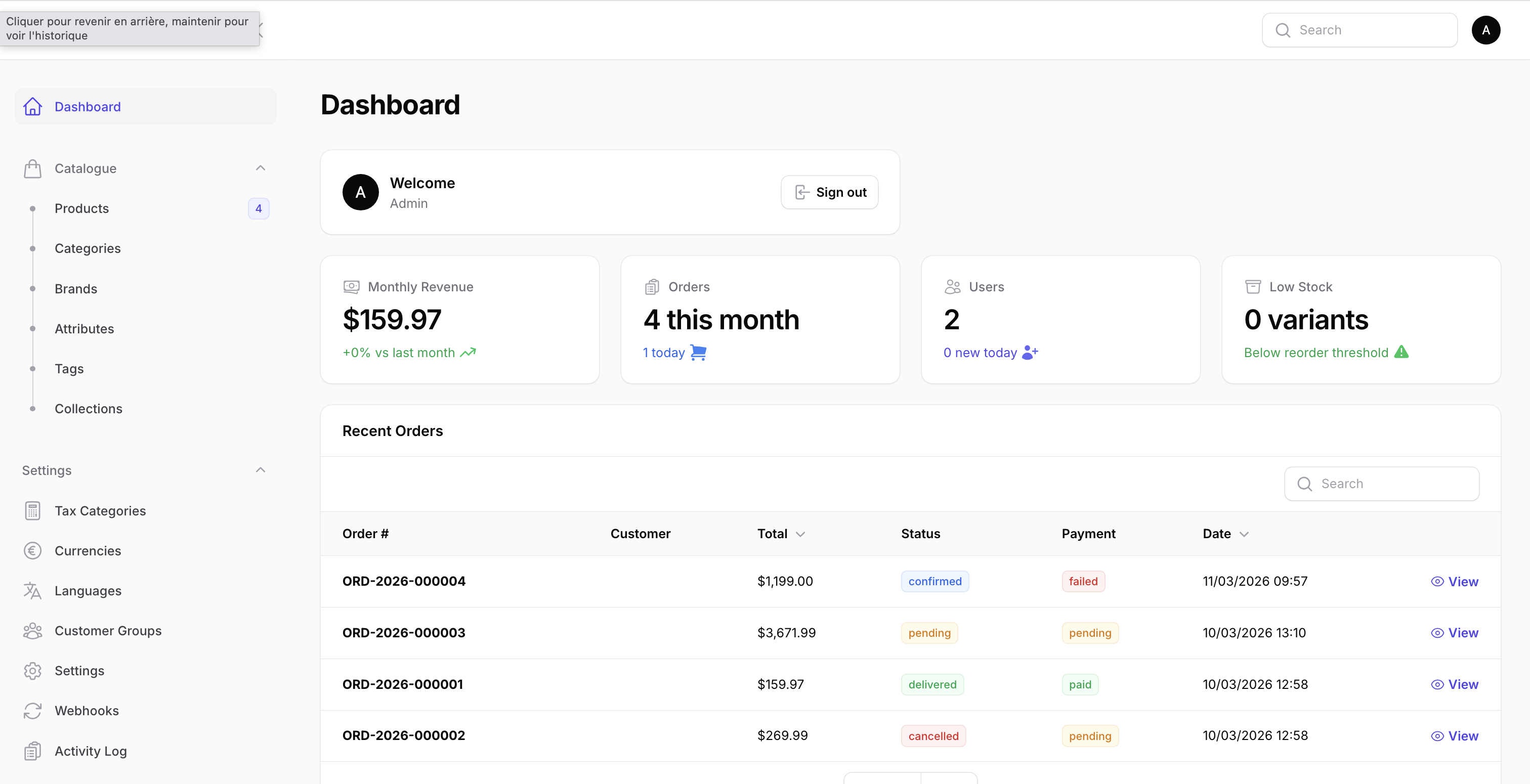The width and height of the screenshot is (1530, 784).
Task: Focus the Recent Orders search field
Action: coord(1390,484)
